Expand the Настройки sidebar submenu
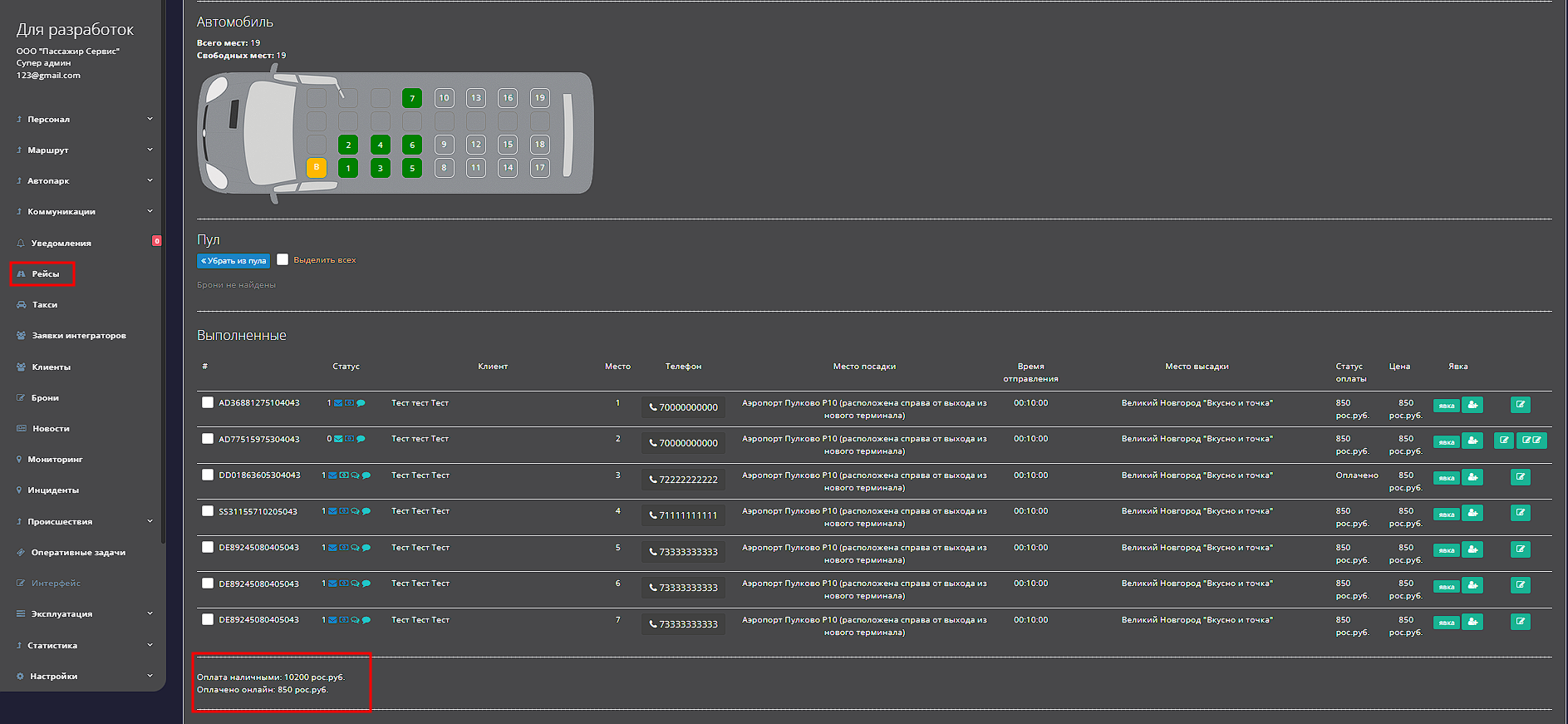Image resolution: width=1568 pixels, height=724 pixels. tap(83, 677)
